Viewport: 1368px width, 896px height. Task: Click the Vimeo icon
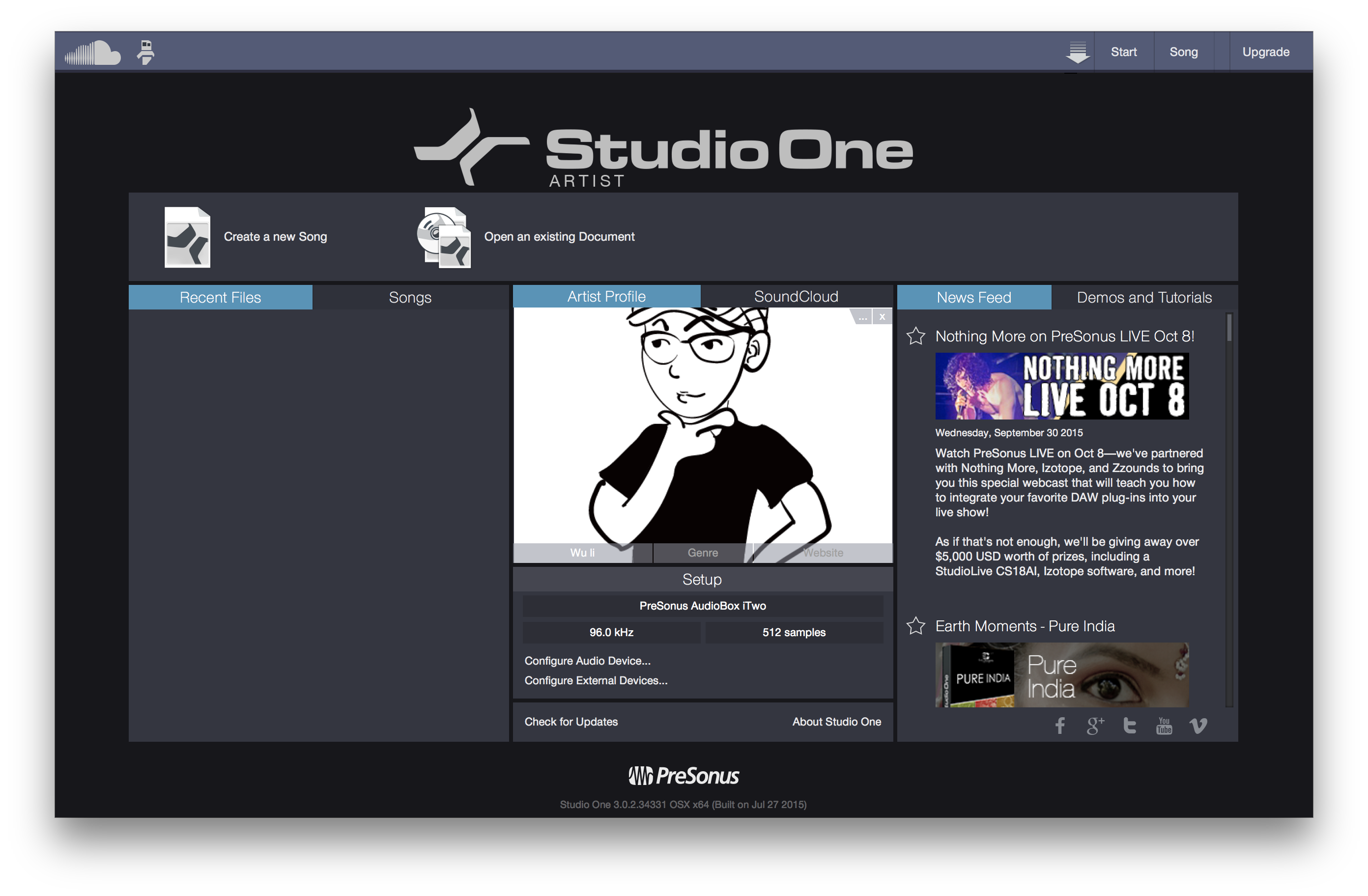(1198, 726)
